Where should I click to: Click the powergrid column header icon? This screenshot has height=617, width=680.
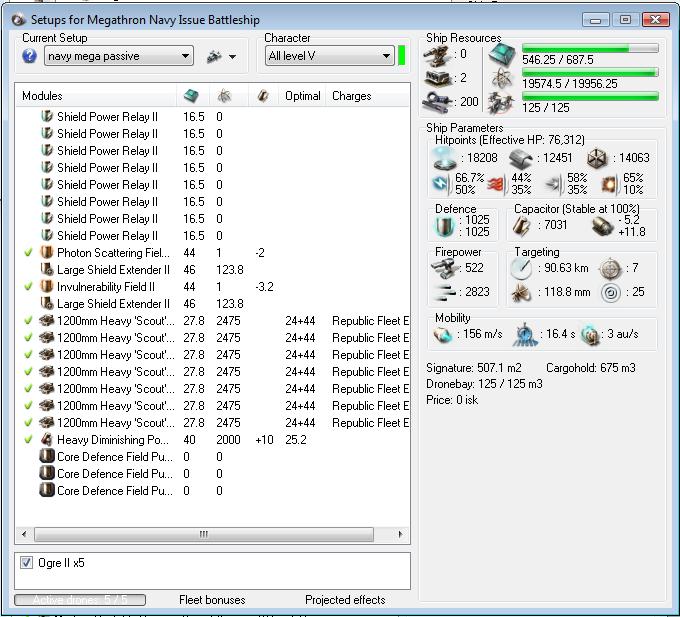coord(224,96)
